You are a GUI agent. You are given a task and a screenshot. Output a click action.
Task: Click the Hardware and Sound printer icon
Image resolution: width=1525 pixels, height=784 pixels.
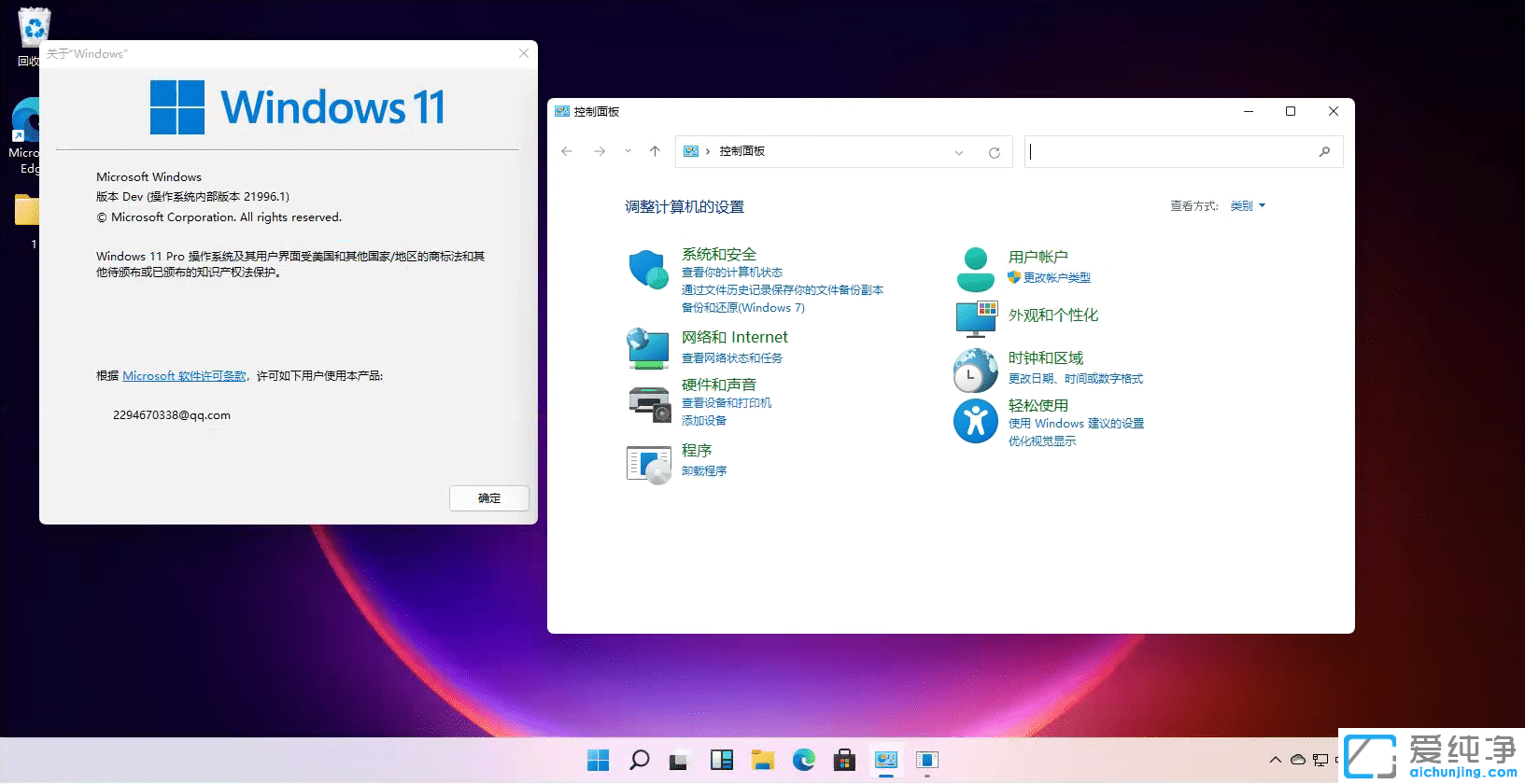pos(649,403)
